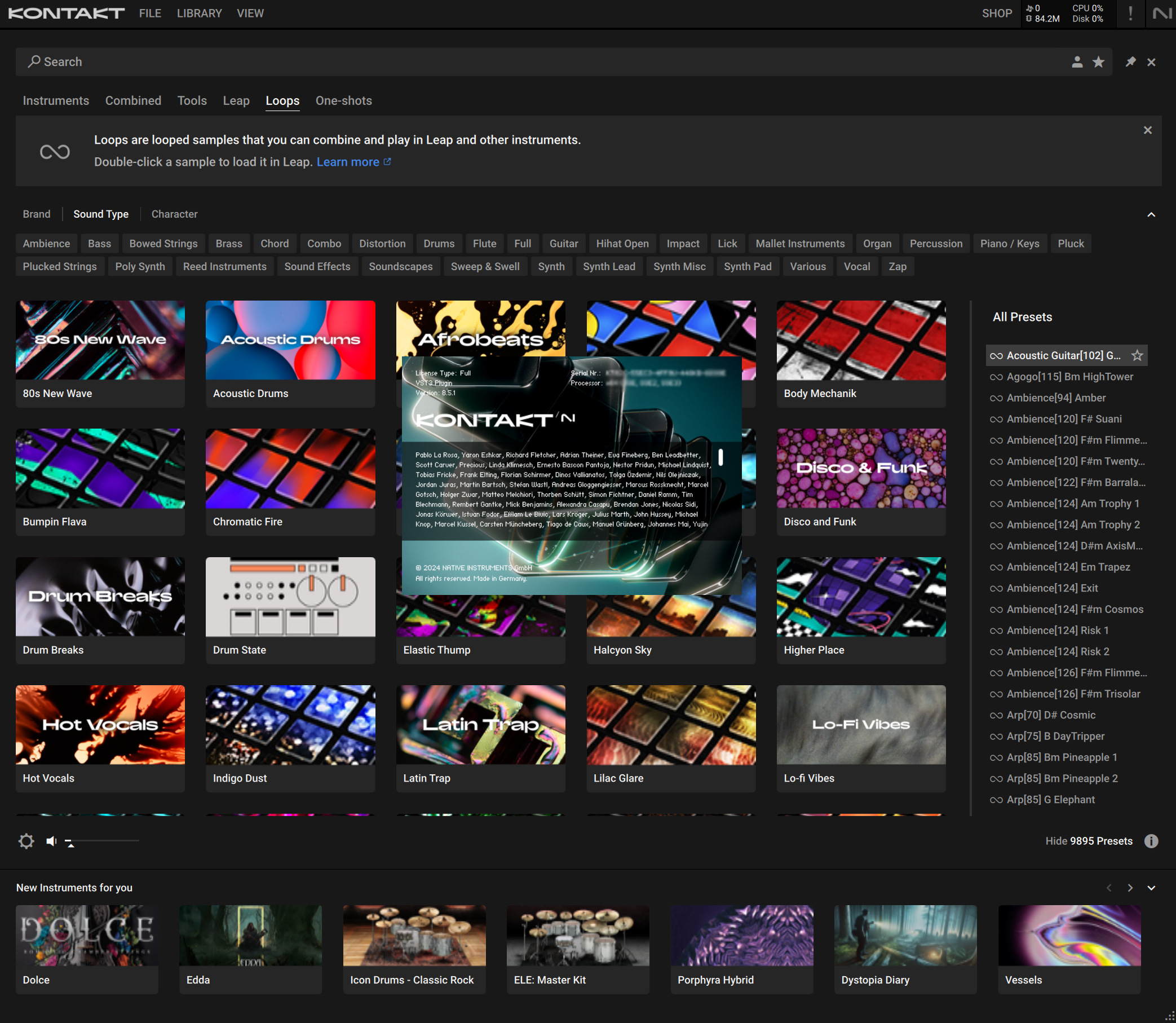Collapse the New Instruments for you section

point(1151,888)
